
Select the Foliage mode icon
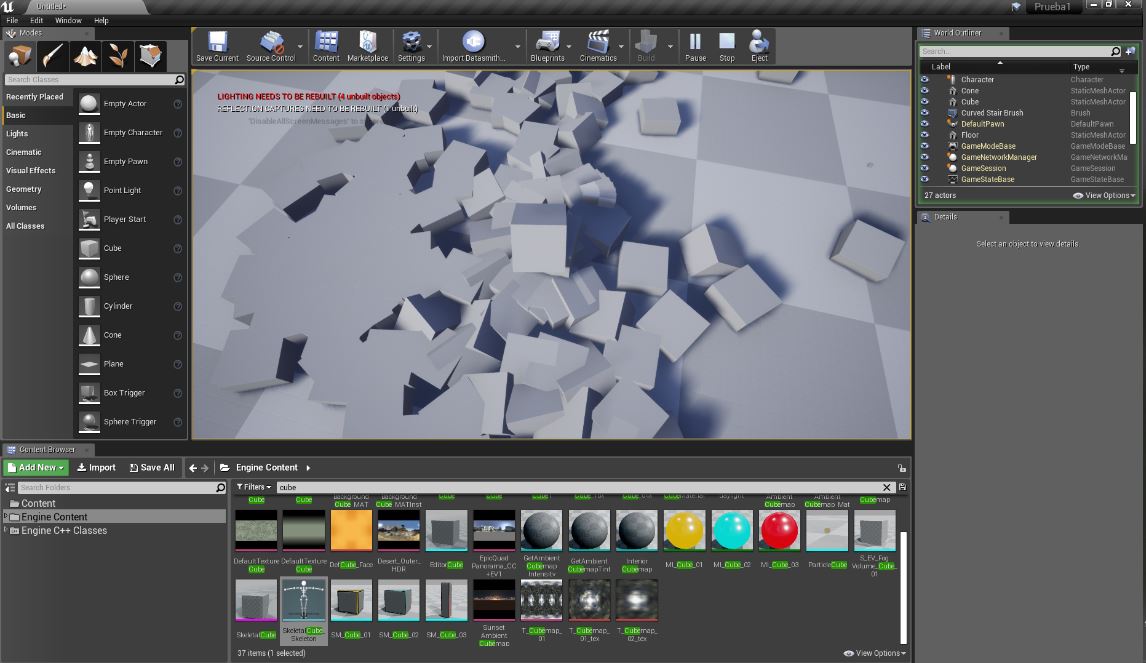coord(118,56)
